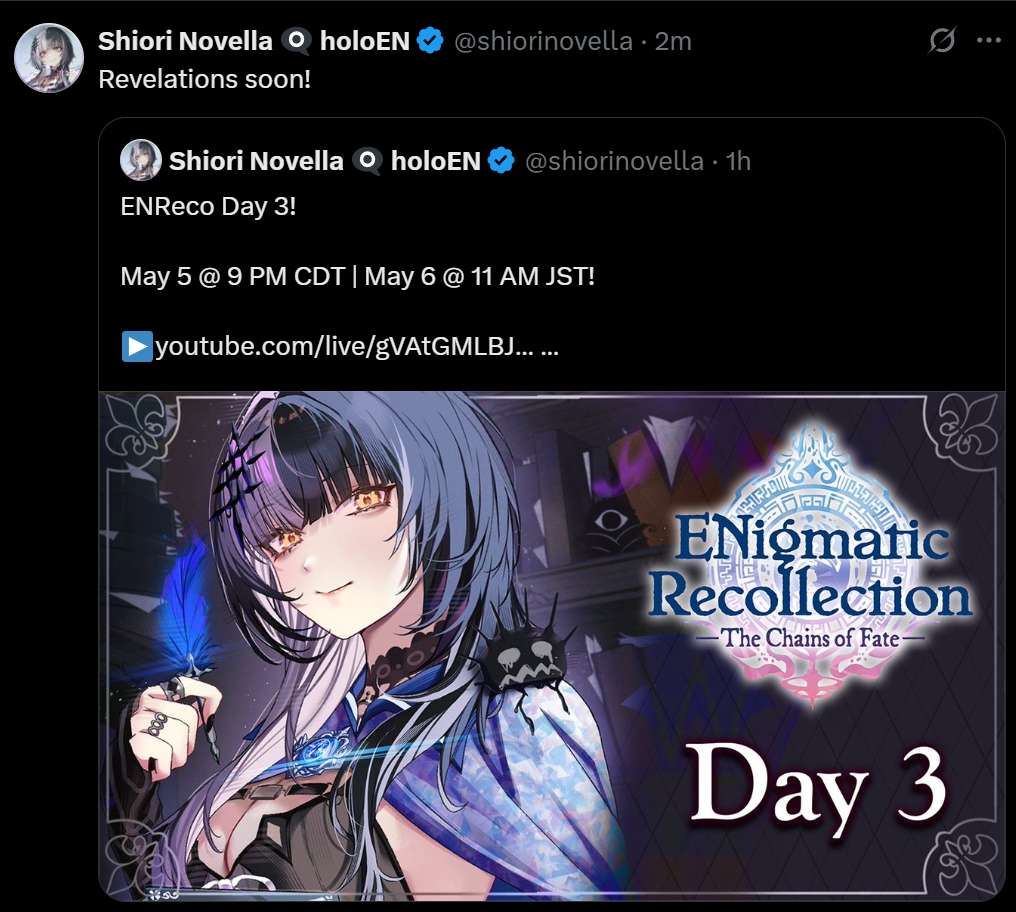Screen dimensions: 1016x912
Task: Open the 2m timestamp permalink
Action: pyautogui.click(x=673, y=41)
